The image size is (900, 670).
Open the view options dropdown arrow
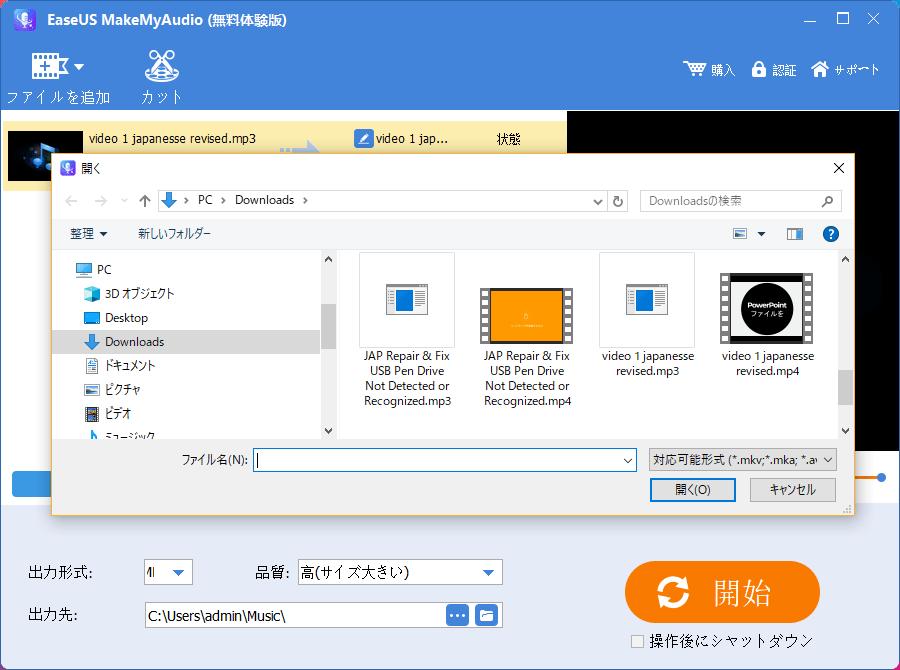[x=761, y=234]
